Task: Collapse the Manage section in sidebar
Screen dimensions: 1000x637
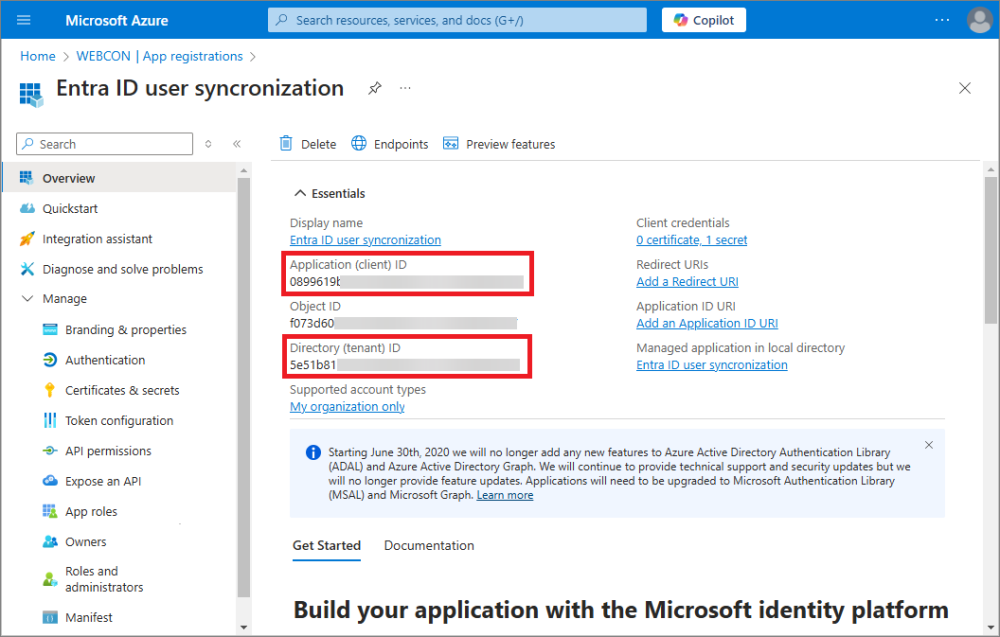Action: tap(27, 299)
